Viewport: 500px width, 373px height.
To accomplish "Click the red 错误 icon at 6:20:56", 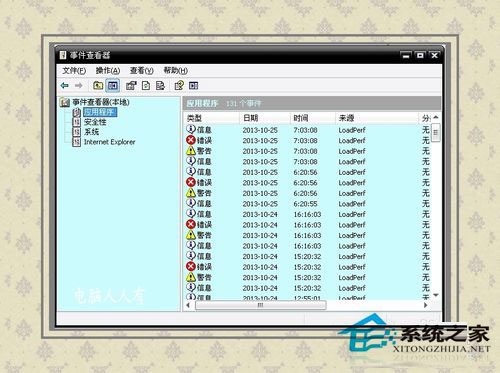I will click(191, 182).
